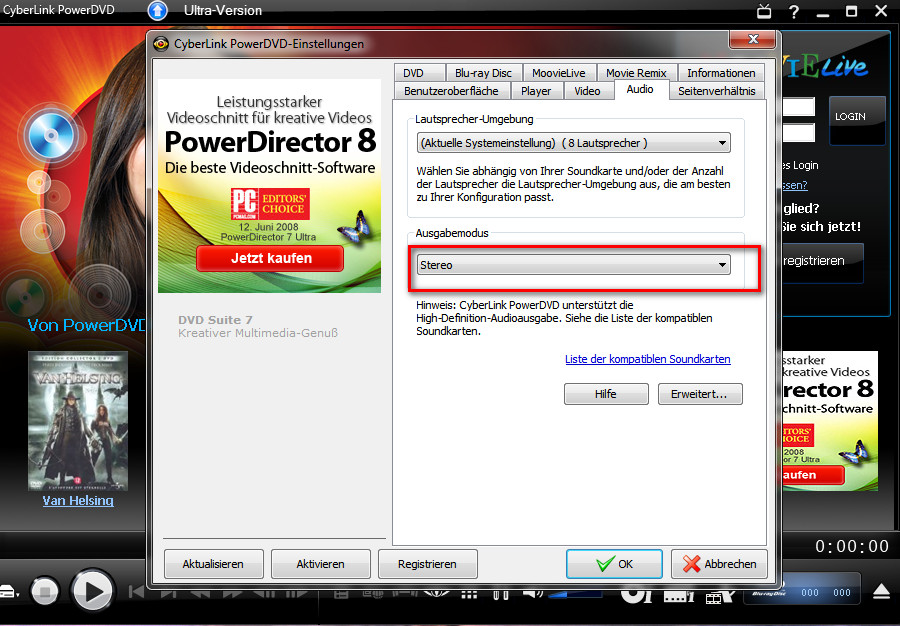Screen dimensions: 900x626
Task: Switch to the Benutzeroberfläche tab
Action: pyautogui.click(x=451, y=91)
